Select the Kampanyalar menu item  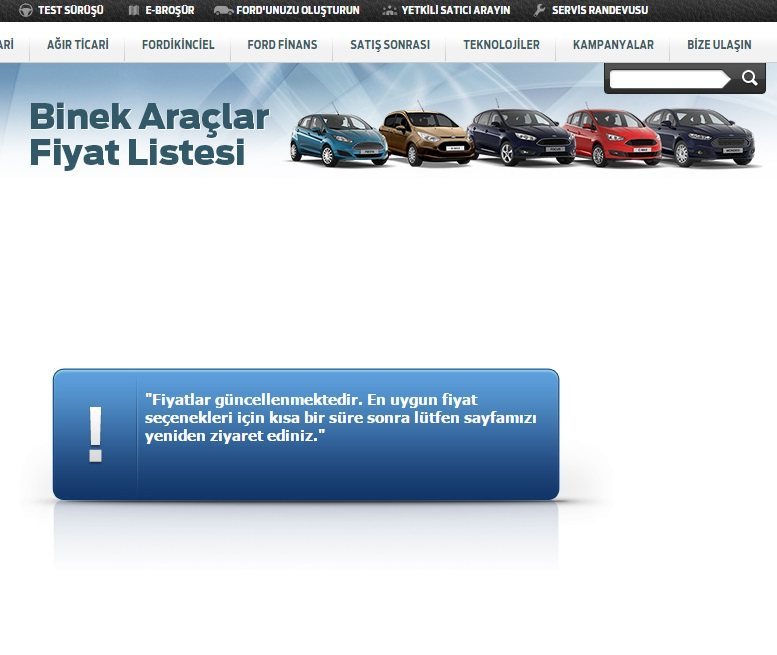coord(613,45)
